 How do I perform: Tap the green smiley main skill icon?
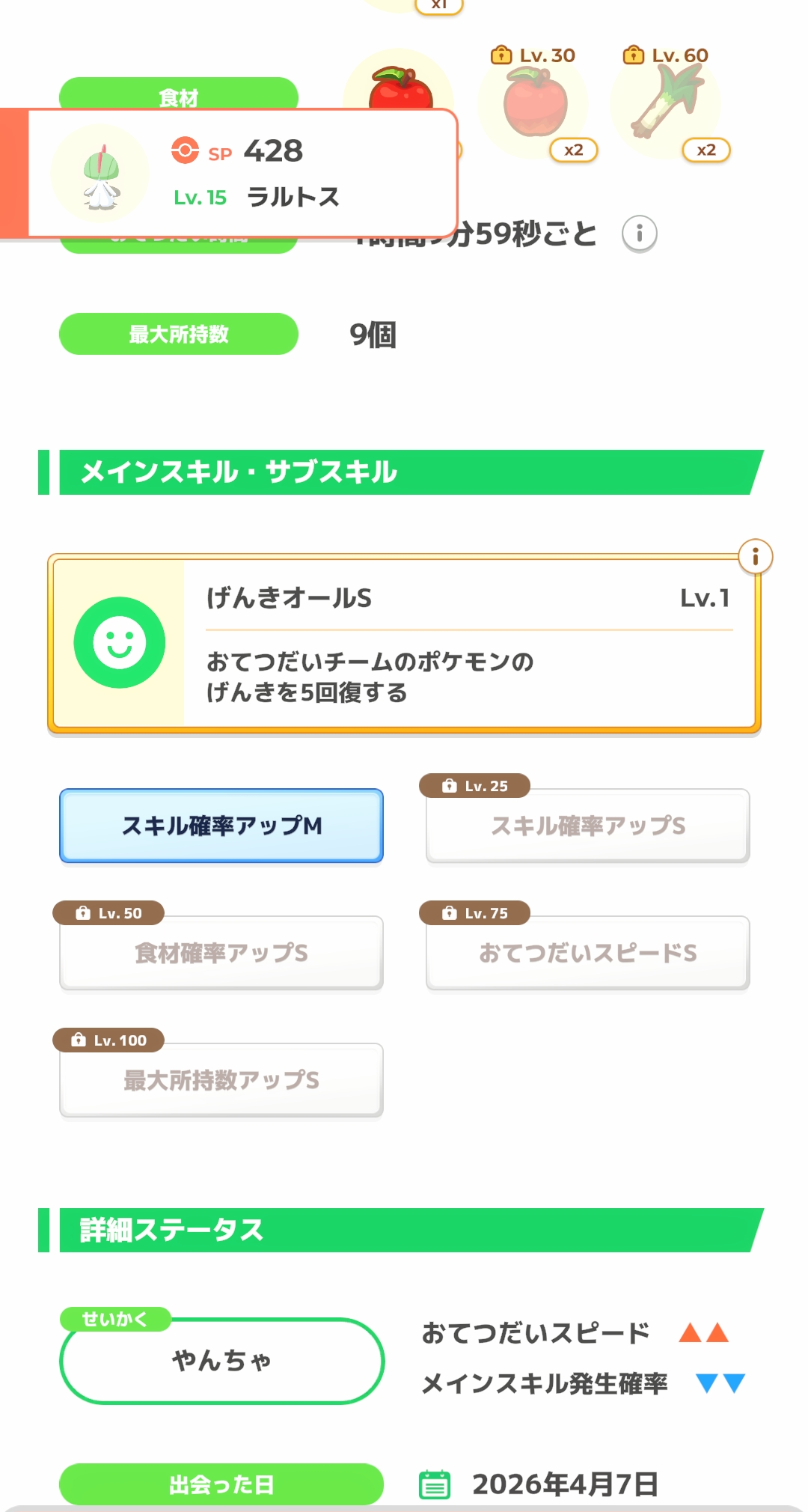point(120,642)
